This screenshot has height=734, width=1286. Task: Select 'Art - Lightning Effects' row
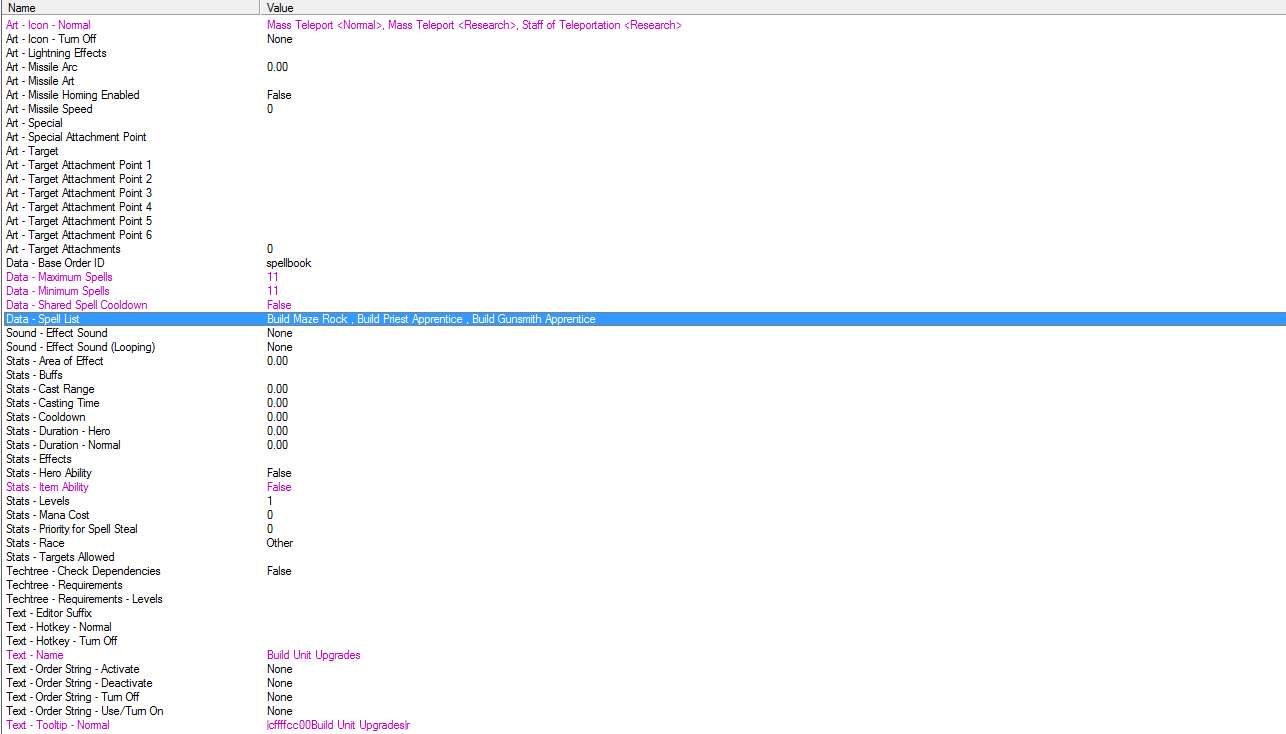[643, 53]
